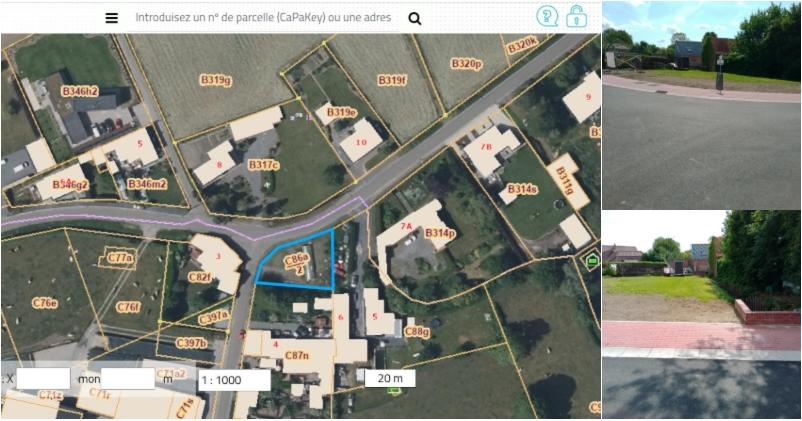Select parcel C87n on the map
This screenshot has height=421, width=802.
point(297,354)
